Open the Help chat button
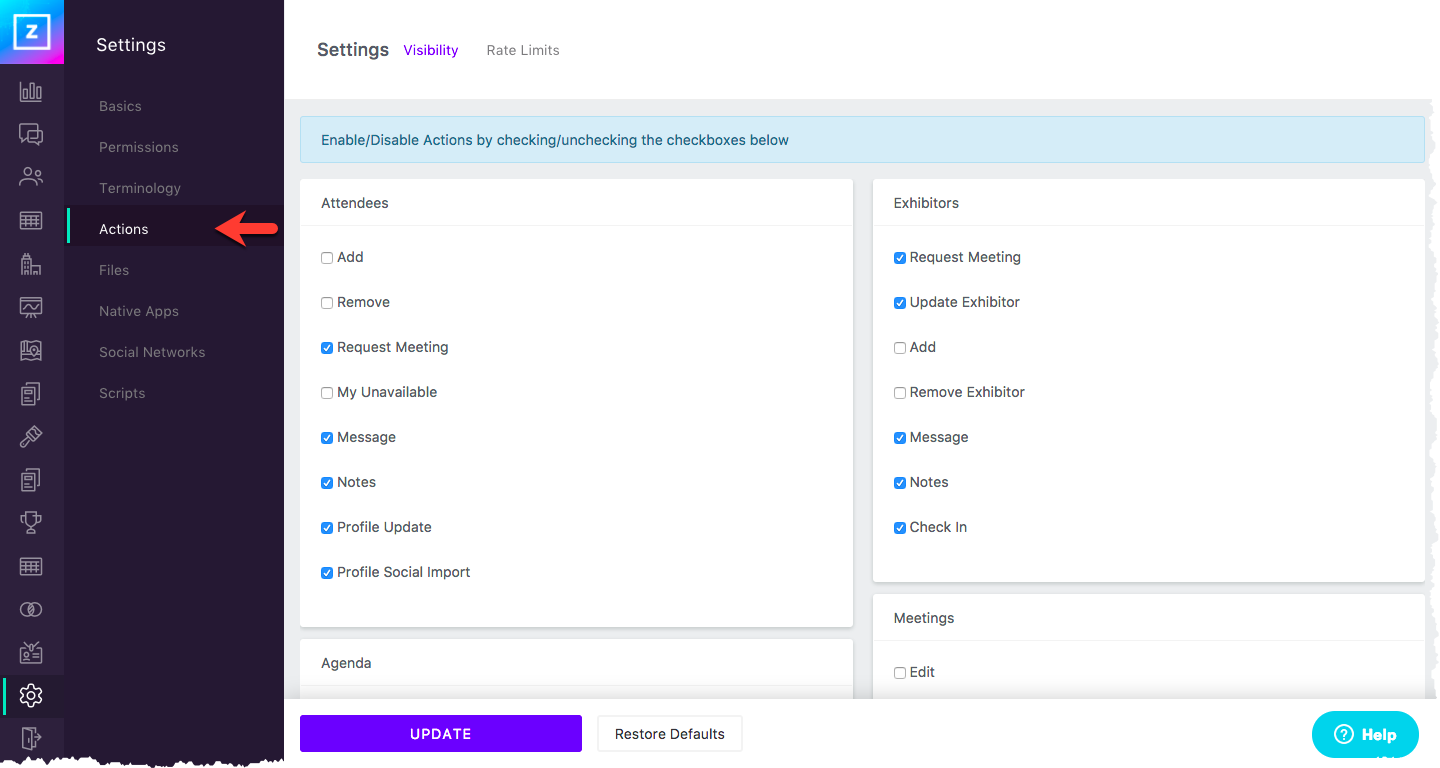The image size is (1440, 768). pyautogui.click(x=1365, y=734)
